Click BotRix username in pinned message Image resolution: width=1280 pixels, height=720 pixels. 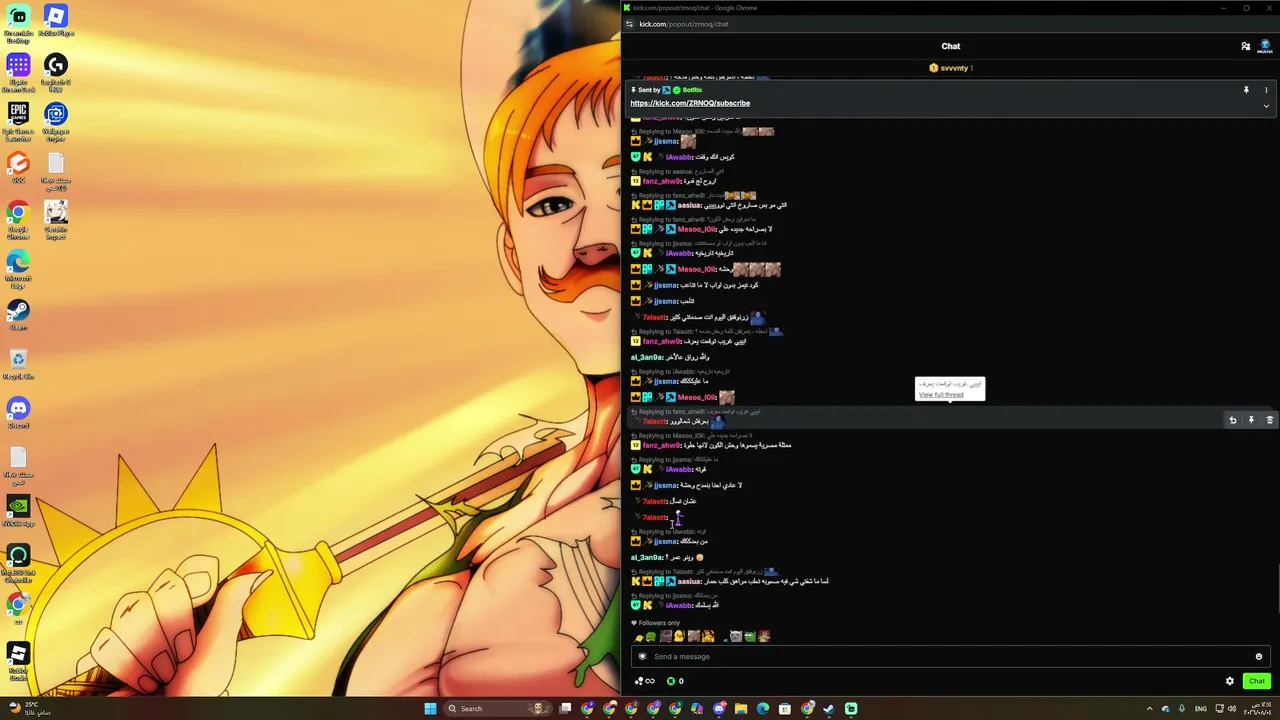(x=692, y=90)
